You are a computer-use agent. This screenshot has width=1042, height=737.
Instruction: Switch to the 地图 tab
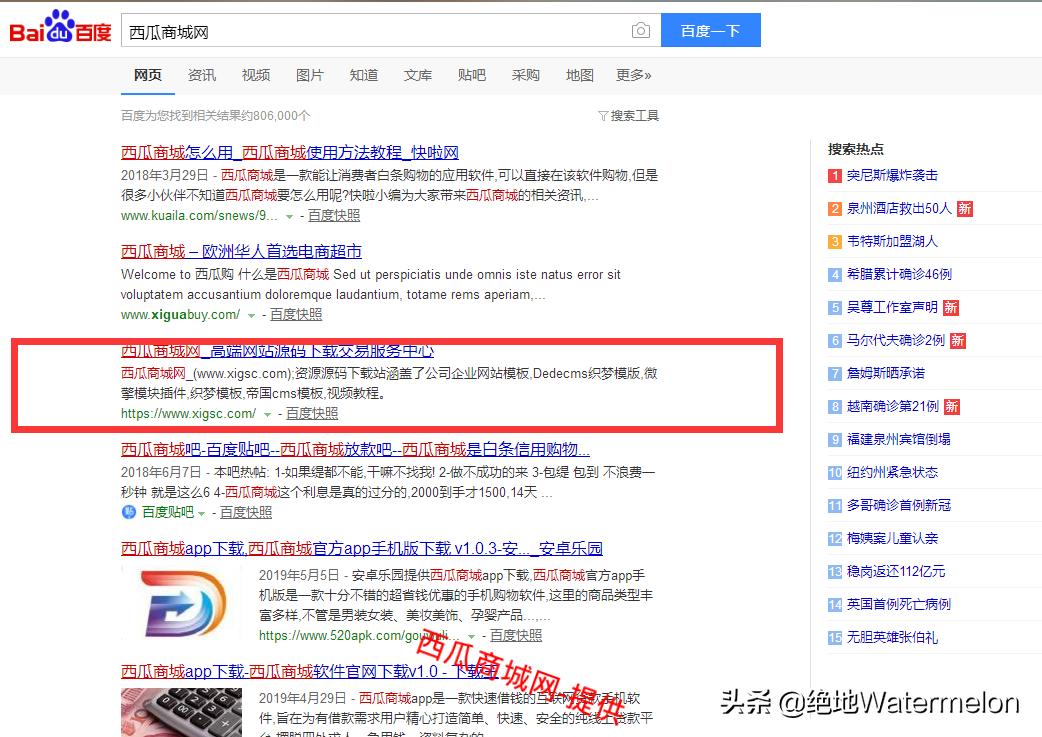click(x=579, y=75)
